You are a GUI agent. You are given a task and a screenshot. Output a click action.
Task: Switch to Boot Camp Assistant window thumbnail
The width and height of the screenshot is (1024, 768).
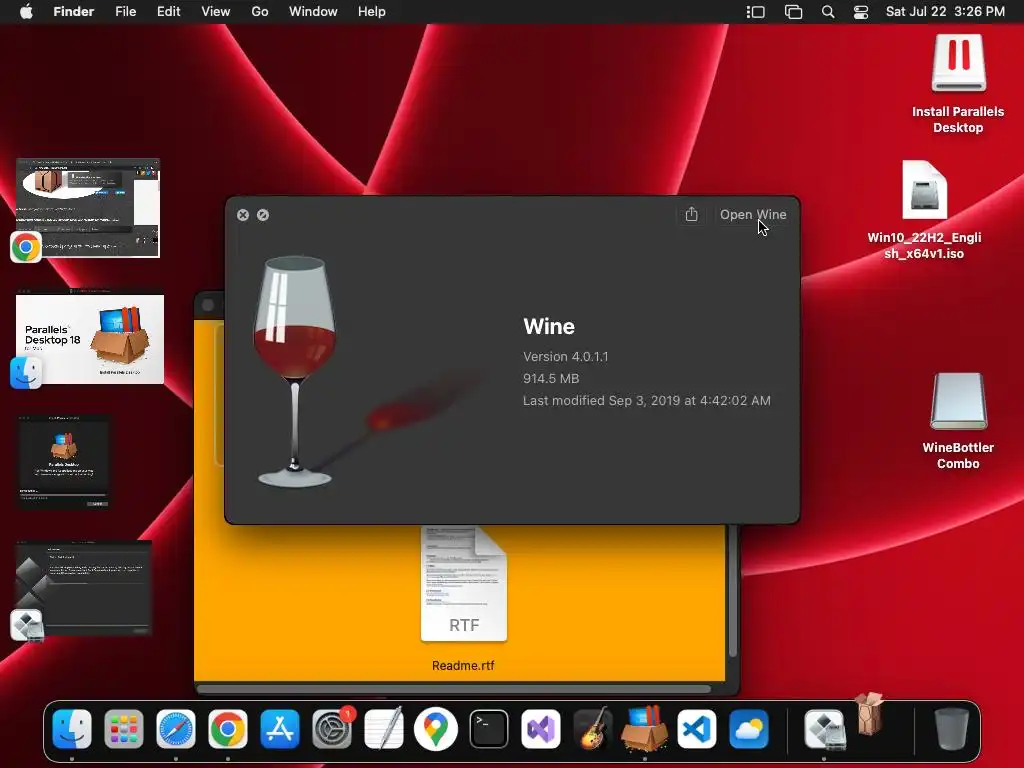point(84,587)
